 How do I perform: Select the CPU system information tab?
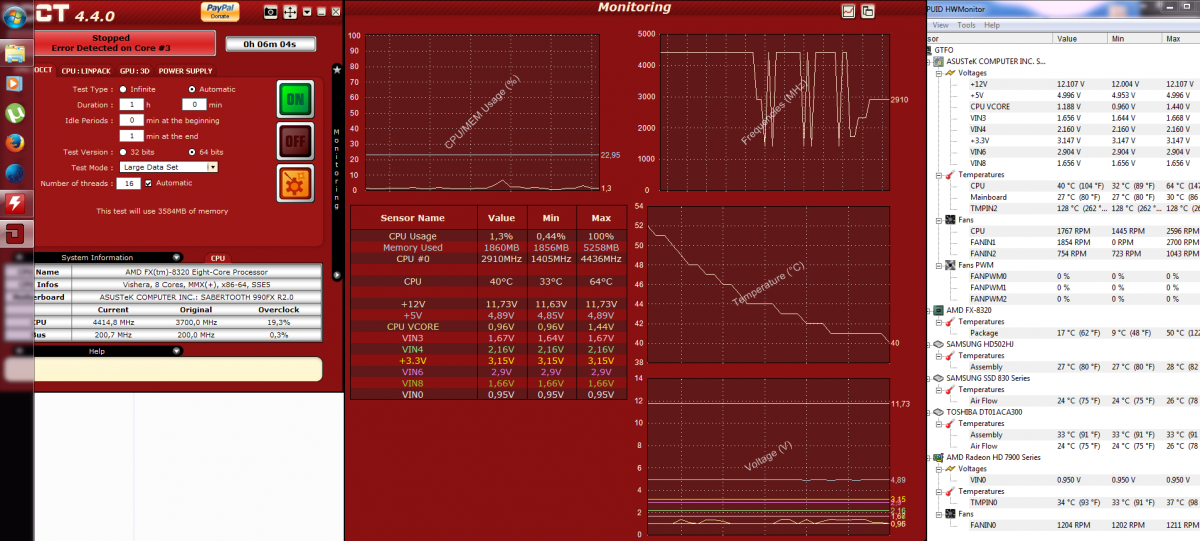[218, 258]
